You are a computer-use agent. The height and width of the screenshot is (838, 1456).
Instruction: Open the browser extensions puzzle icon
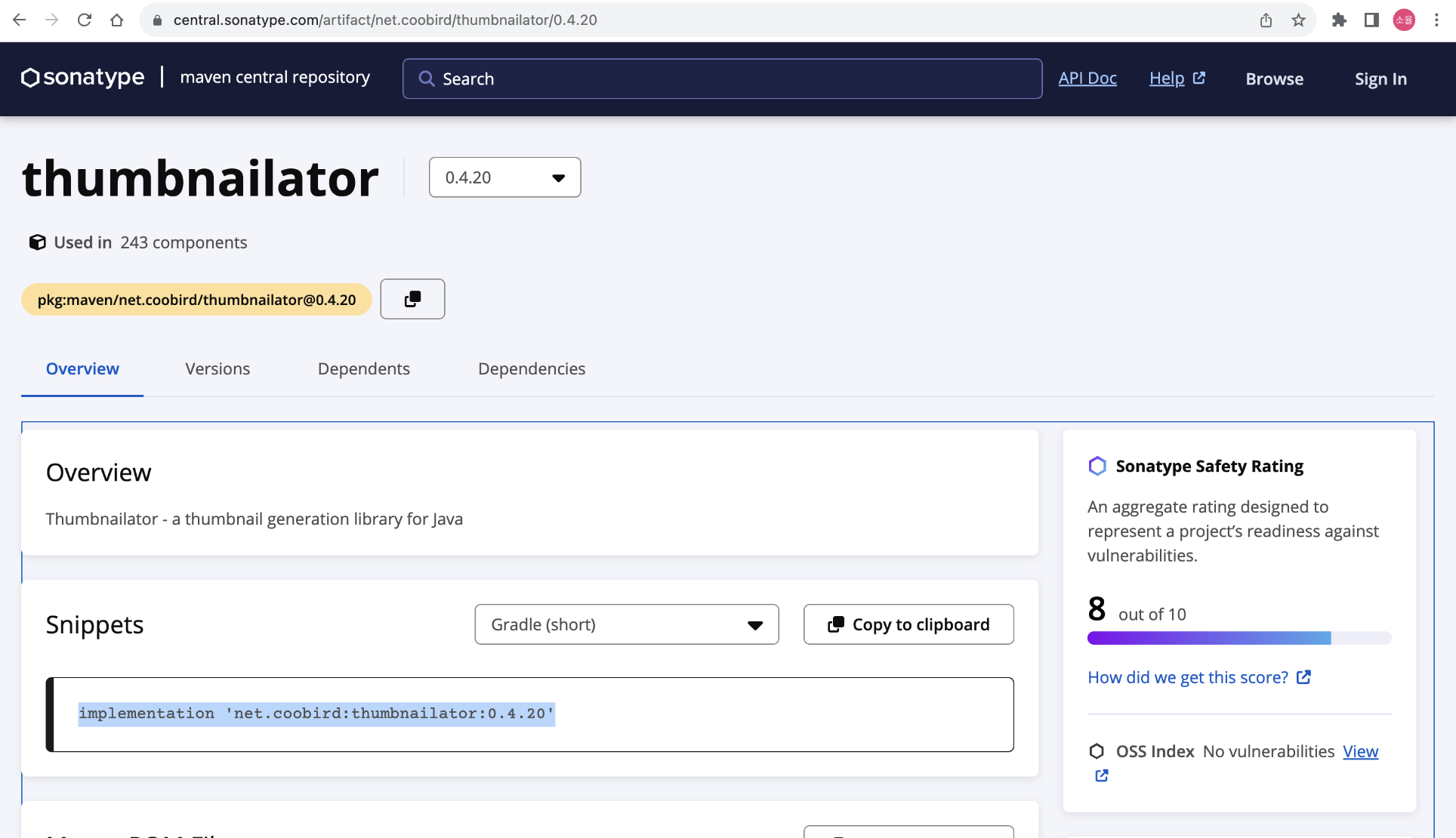tap(1339, 20)
